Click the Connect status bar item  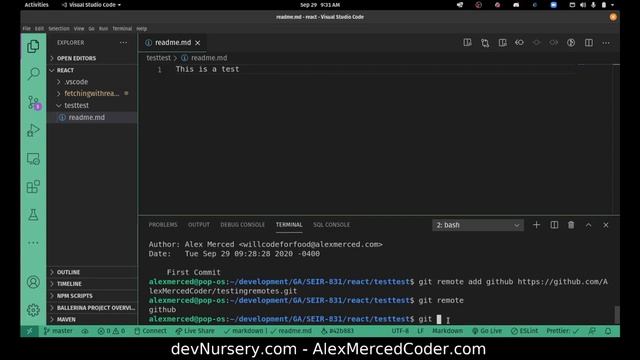(150, 331)
